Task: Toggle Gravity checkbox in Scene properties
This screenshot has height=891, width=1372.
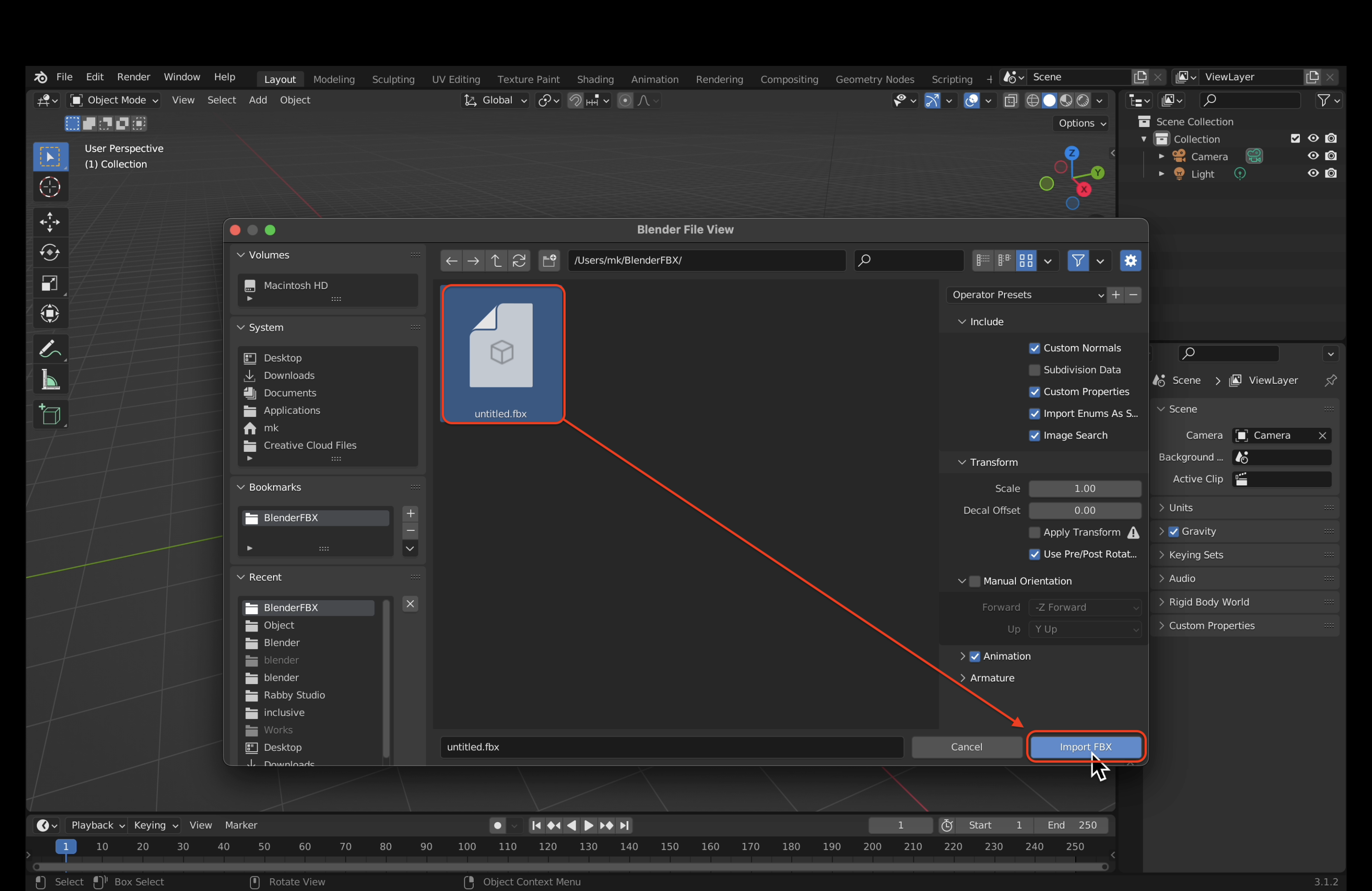Action: 1174,532
